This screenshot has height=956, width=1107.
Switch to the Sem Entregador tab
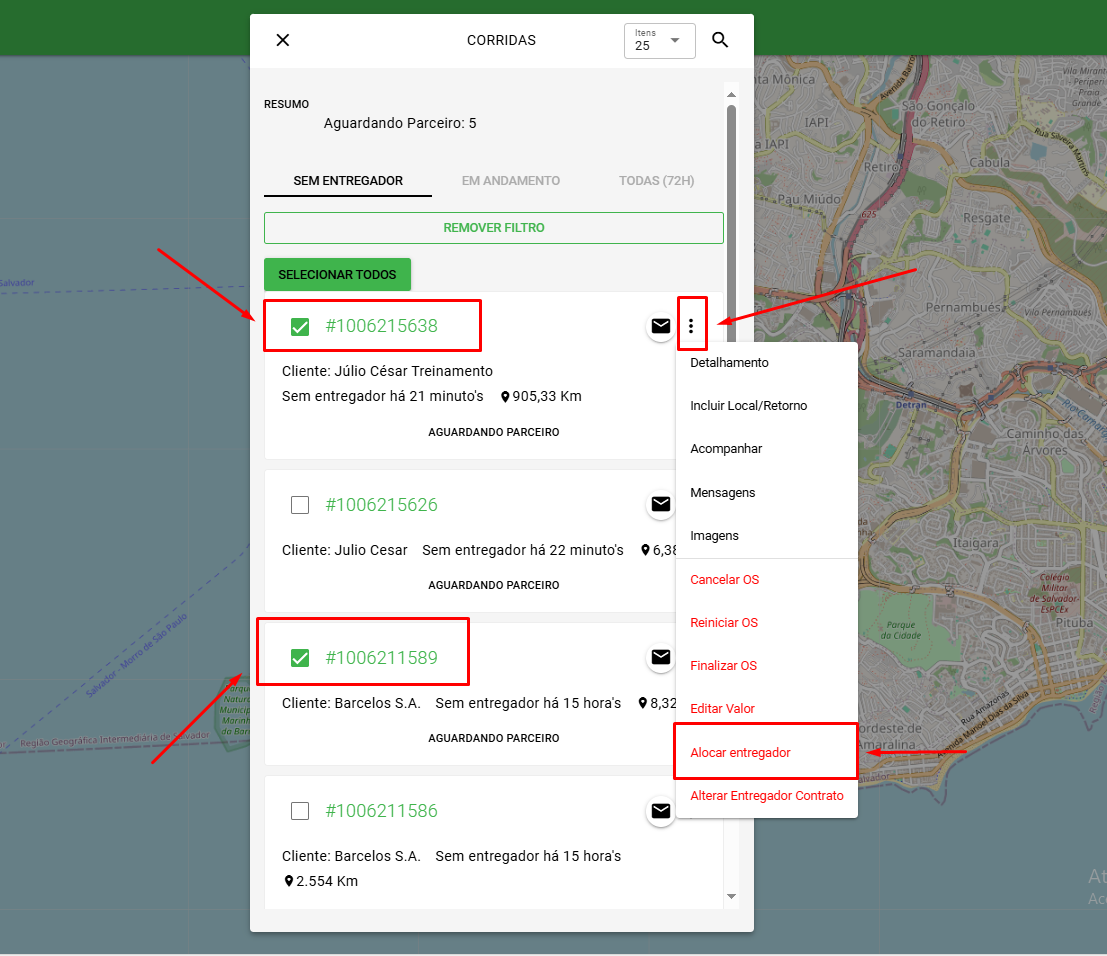pos(348,181)
